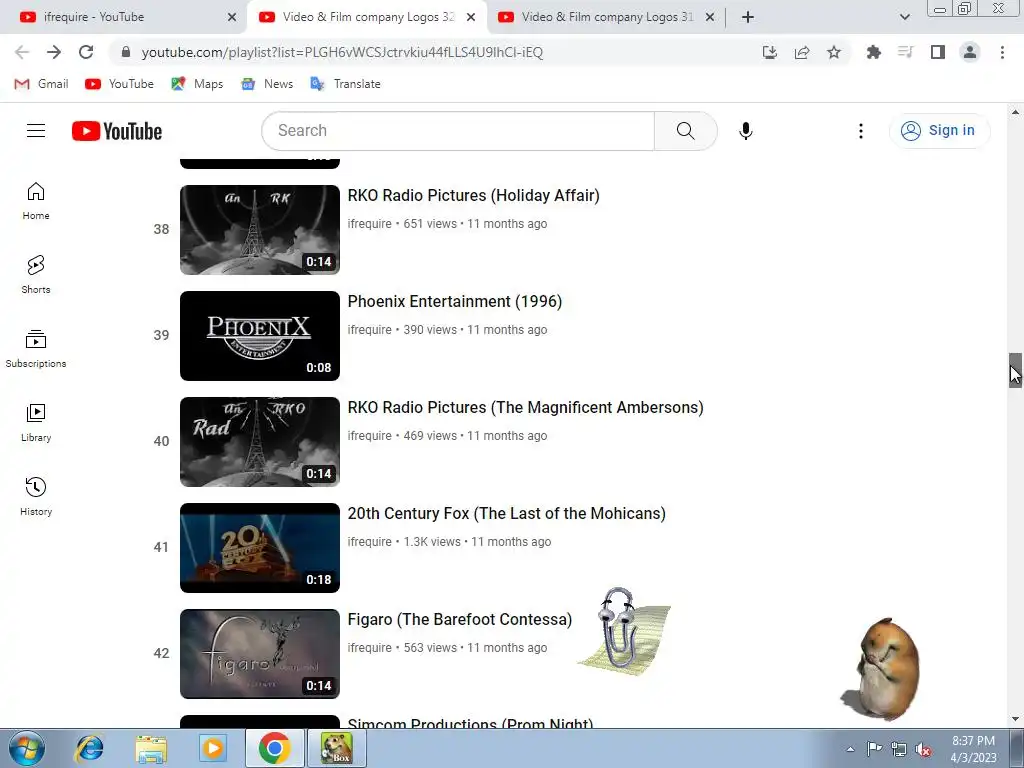Open Chrome three-dot menu
The width and height of the screenshot is (1024, 768).
pos(1002,52)
